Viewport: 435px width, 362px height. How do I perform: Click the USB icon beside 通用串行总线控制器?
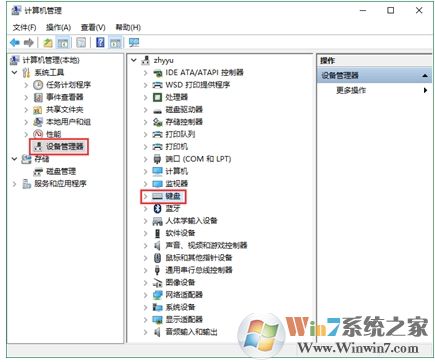point(157,270)
